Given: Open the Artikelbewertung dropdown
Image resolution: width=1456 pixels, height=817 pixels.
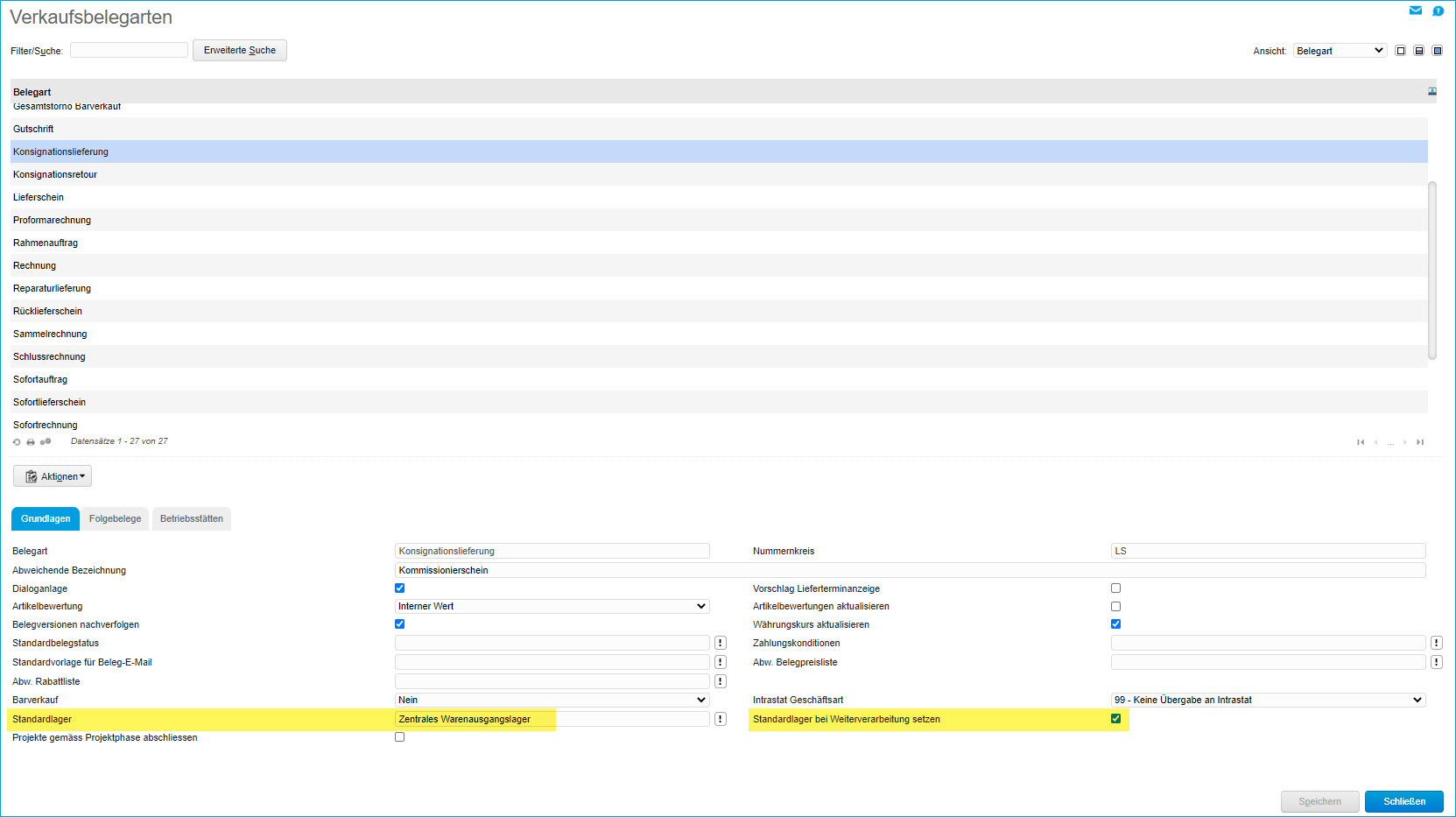Looking at the screenshot, I should tap(552, 606).
